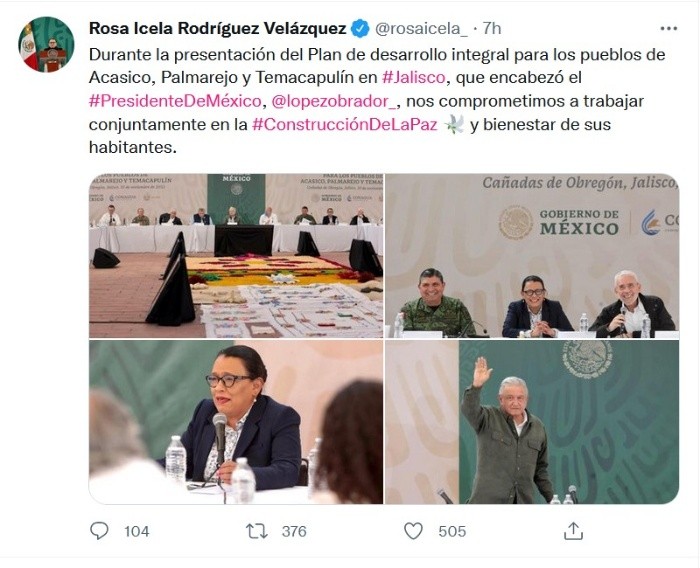The image size is (700, 568).
Task: Open the #ConstrucciónDeLaPaz hashtag
Action: 345,124
